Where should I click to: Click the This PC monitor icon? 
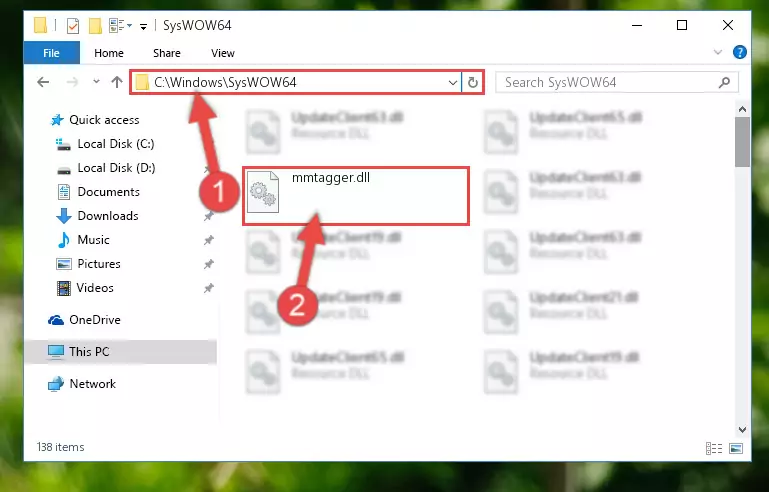tap(55, 352)
